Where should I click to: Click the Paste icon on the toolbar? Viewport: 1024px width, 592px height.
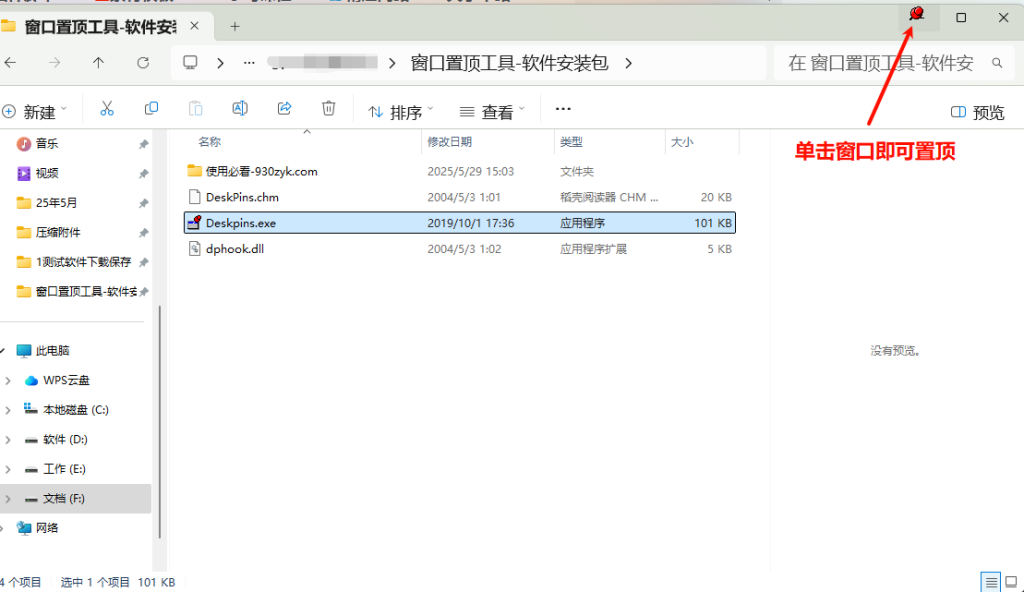[195, 108]
